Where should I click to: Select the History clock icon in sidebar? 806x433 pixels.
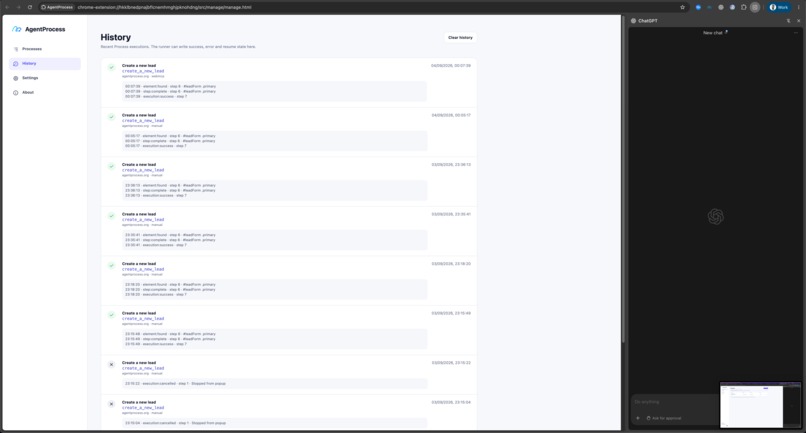pyautogui.click(x=15, y=64)
